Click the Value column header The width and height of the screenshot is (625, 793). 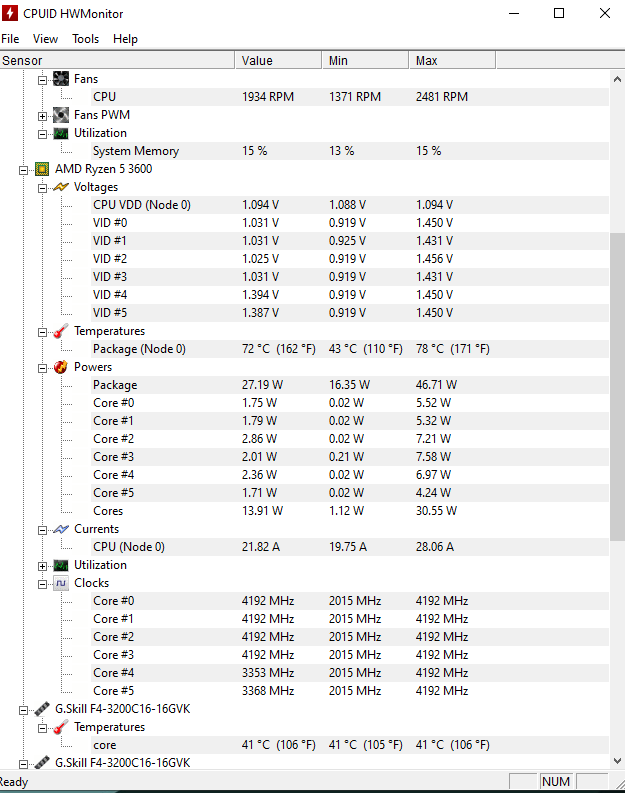tap(278, 60)
